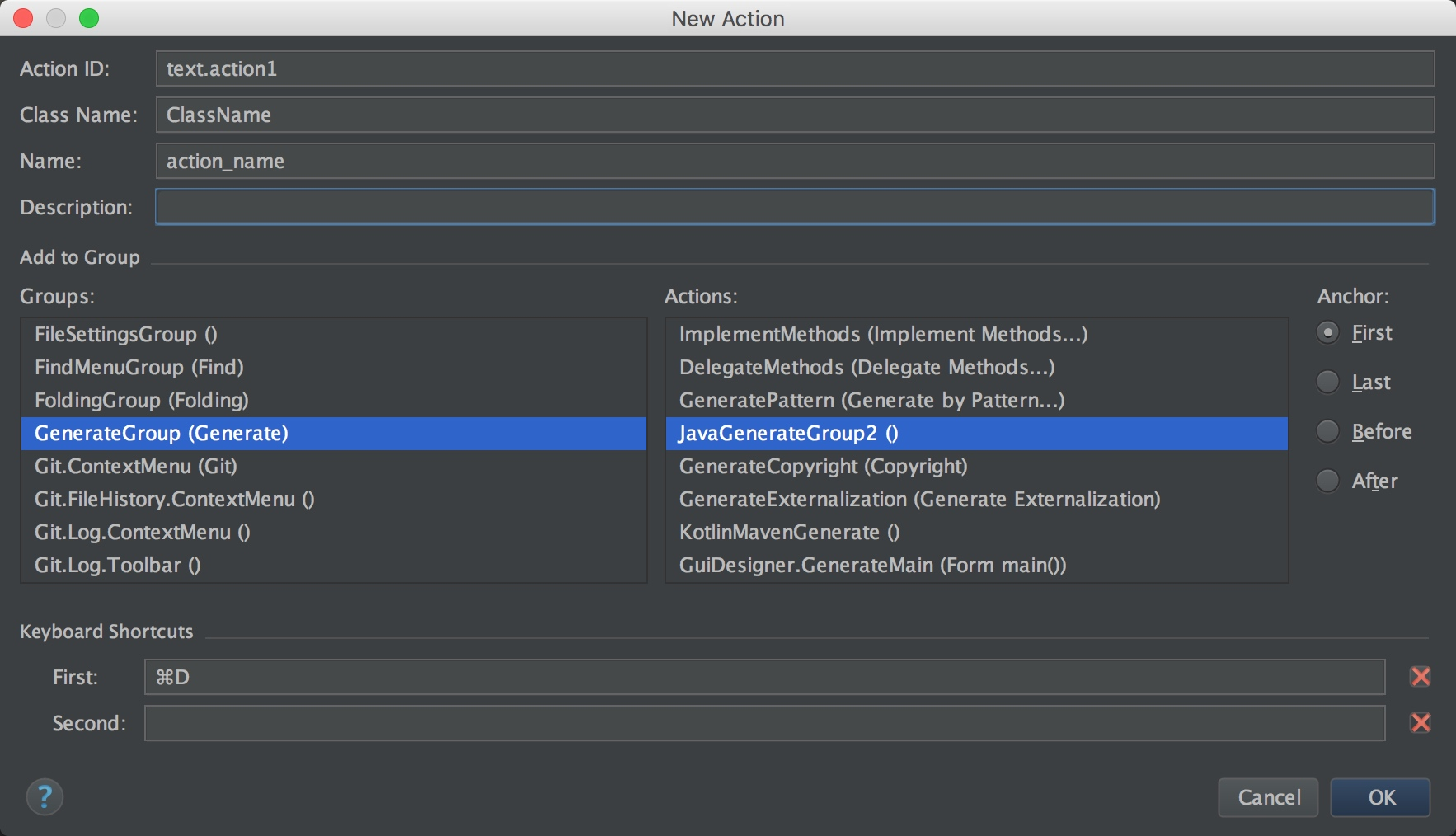Click the First keyboard shortcut field

point(764,677)
